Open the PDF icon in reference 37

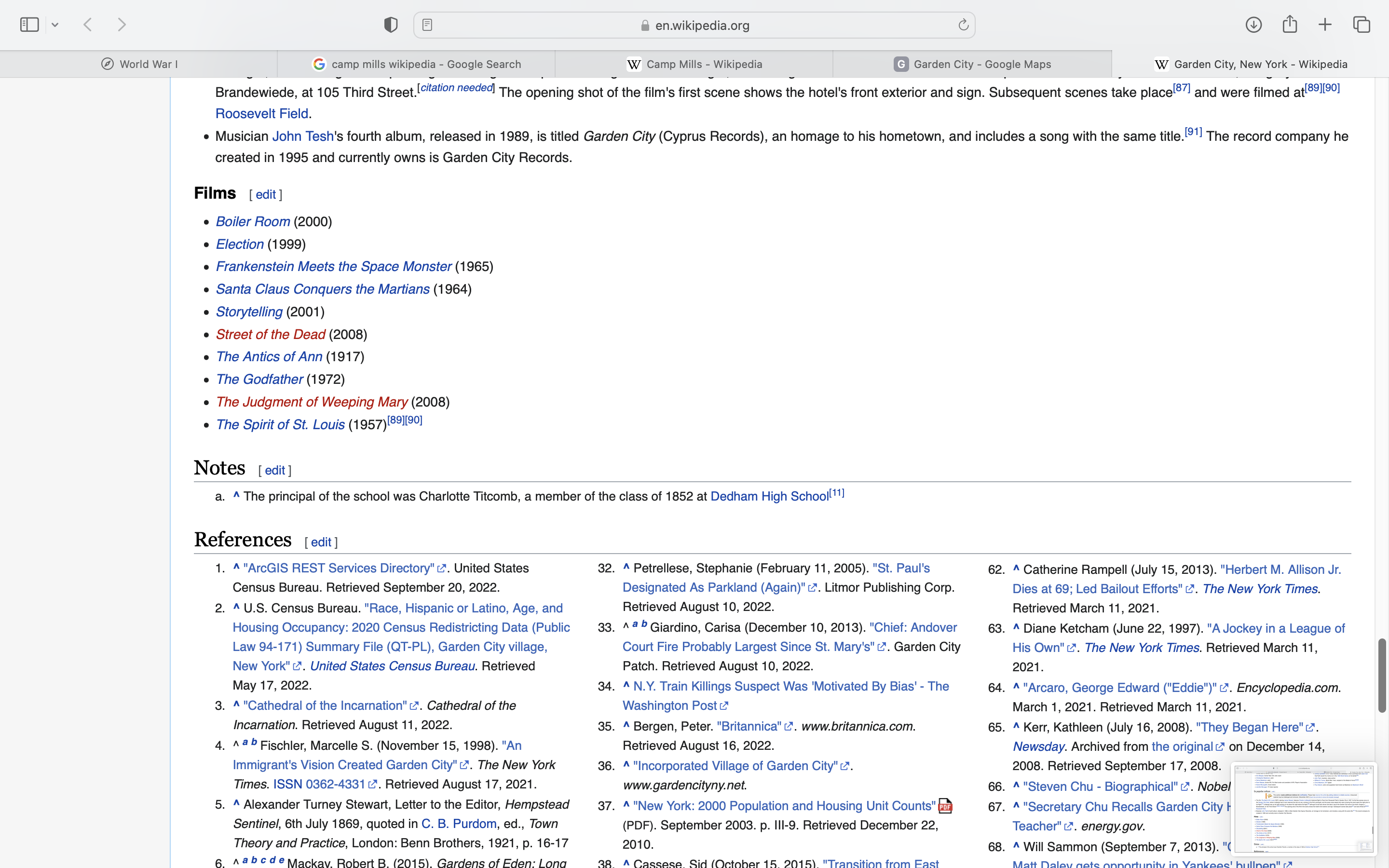pos(945,806)
